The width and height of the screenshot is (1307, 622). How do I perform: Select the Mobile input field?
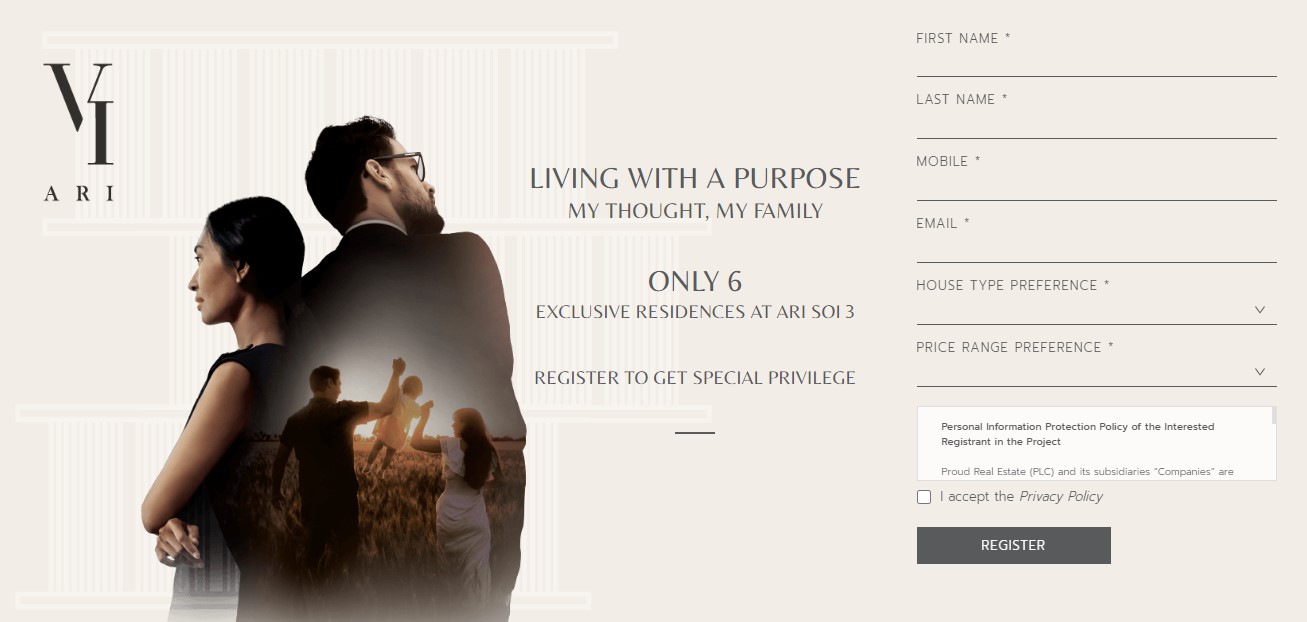click(x=1096, y=187)
